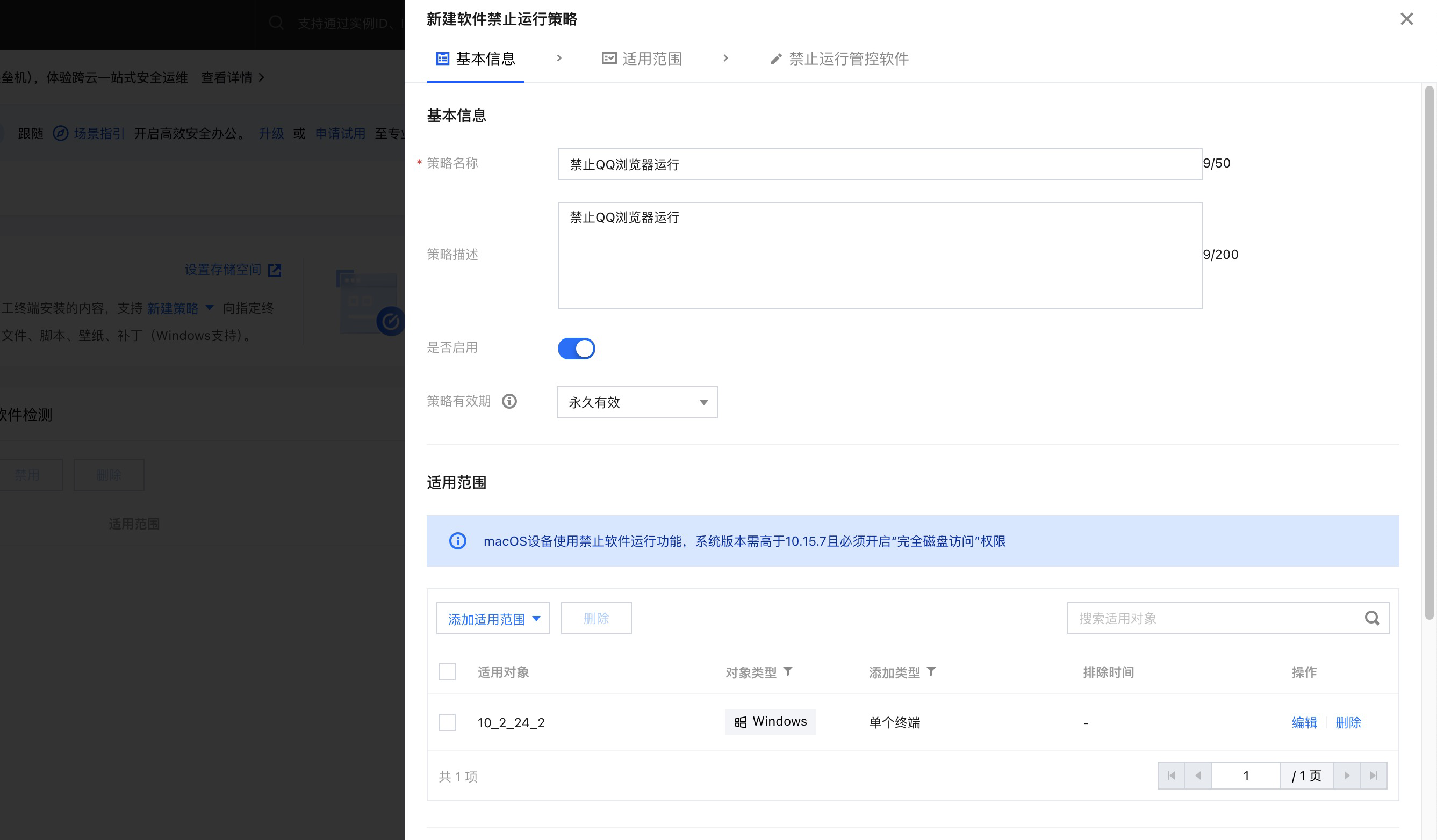Go to first page pagination arrow
Viewport: 1437px width, 840px height.
point(1172,776)
